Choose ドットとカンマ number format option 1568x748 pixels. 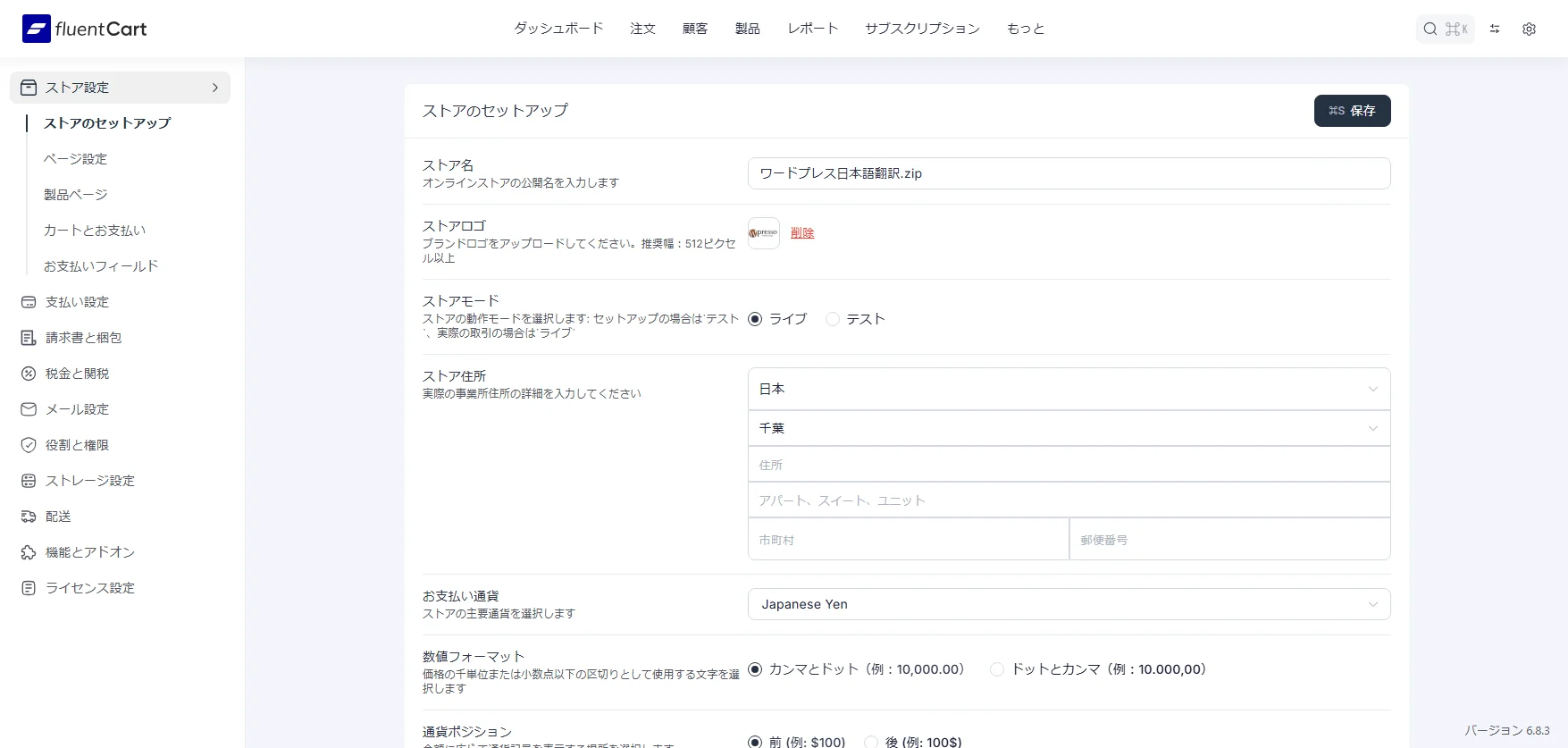(x=997, y=669)
